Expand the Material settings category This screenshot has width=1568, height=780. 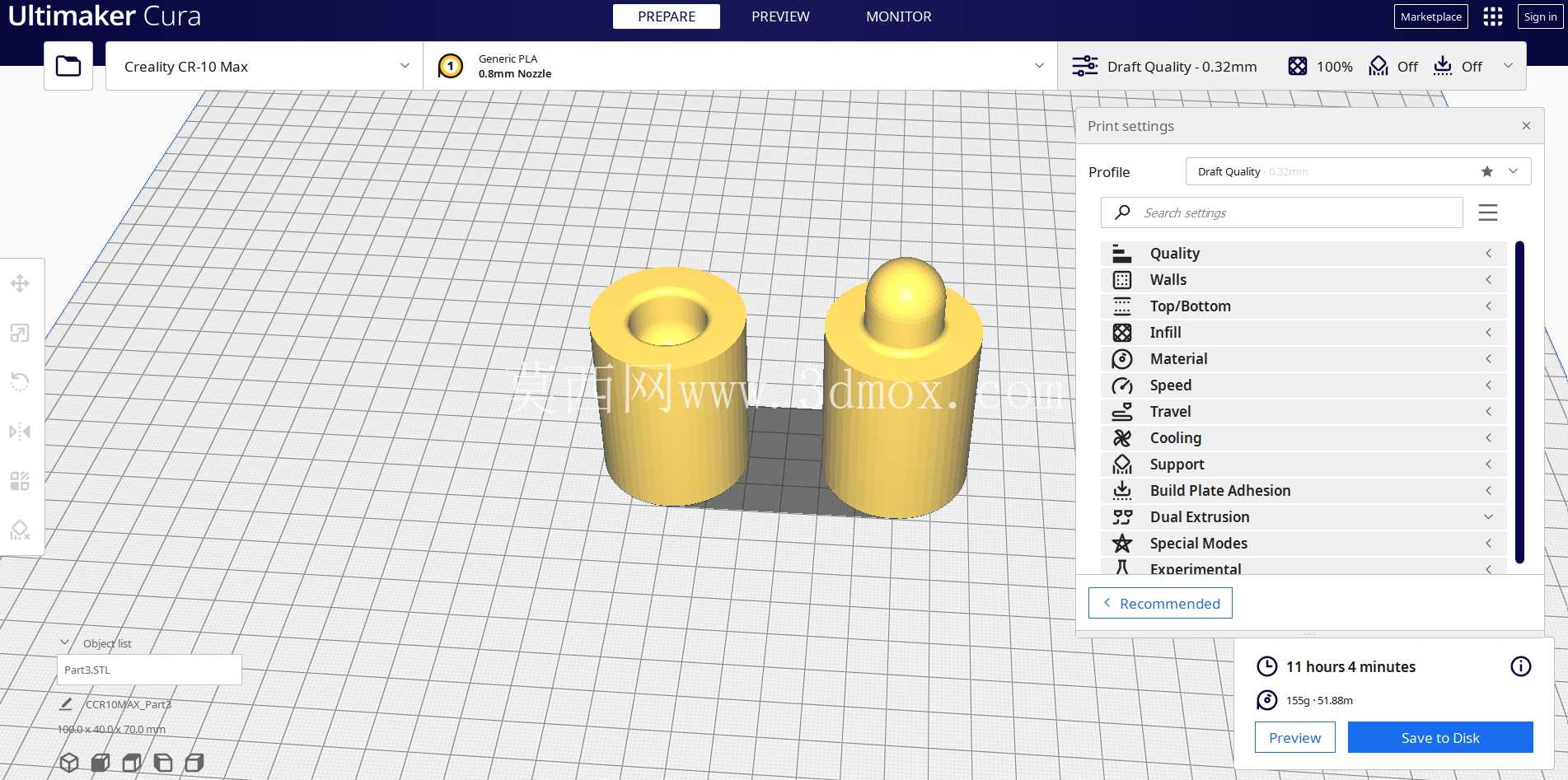point(1304,359)
